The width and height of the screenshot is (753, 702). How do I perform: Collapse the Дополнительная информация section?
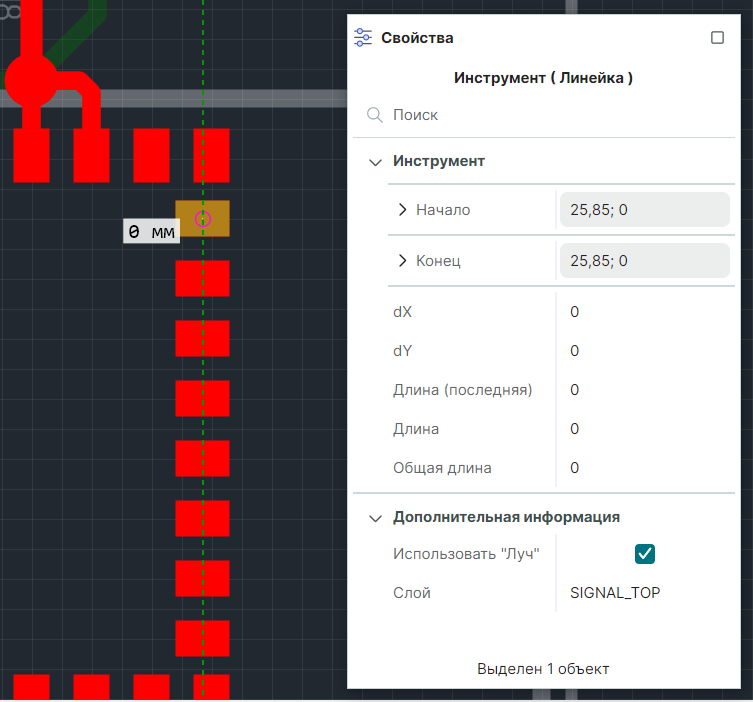pyautogui.click(x=375, y=518)
